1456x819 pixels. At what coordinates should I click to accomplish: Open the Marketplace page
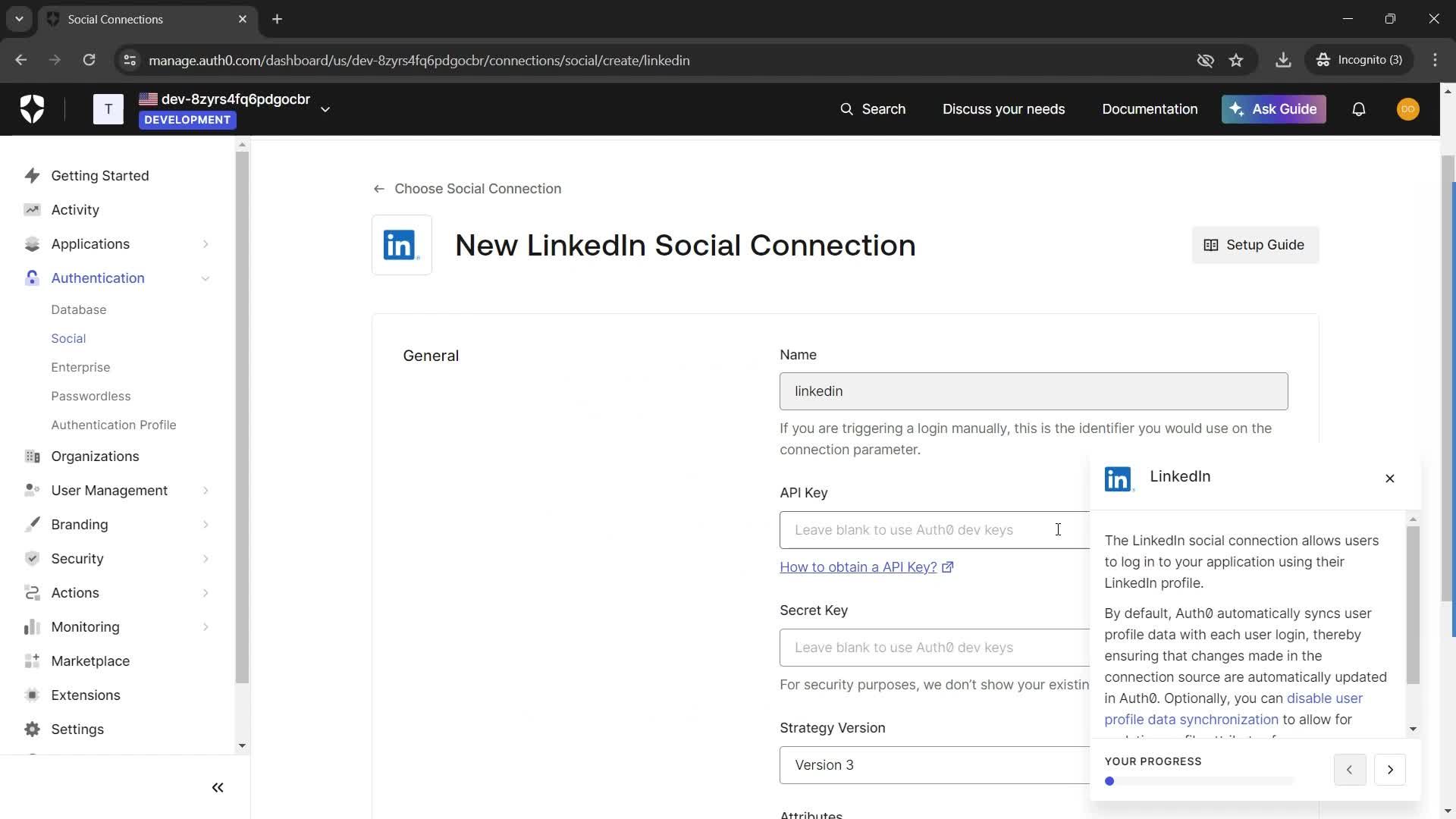90,661
